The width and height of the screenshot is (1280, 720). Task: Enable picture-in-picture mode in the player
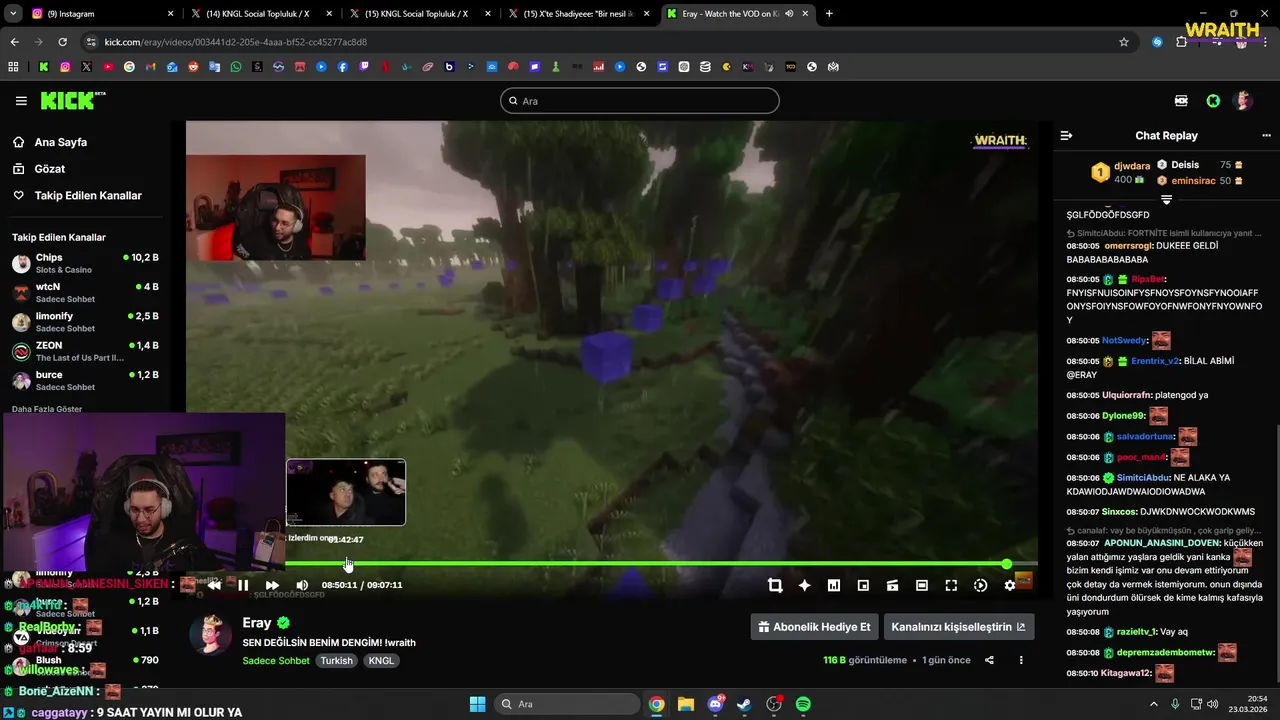[x=863, y=585]
